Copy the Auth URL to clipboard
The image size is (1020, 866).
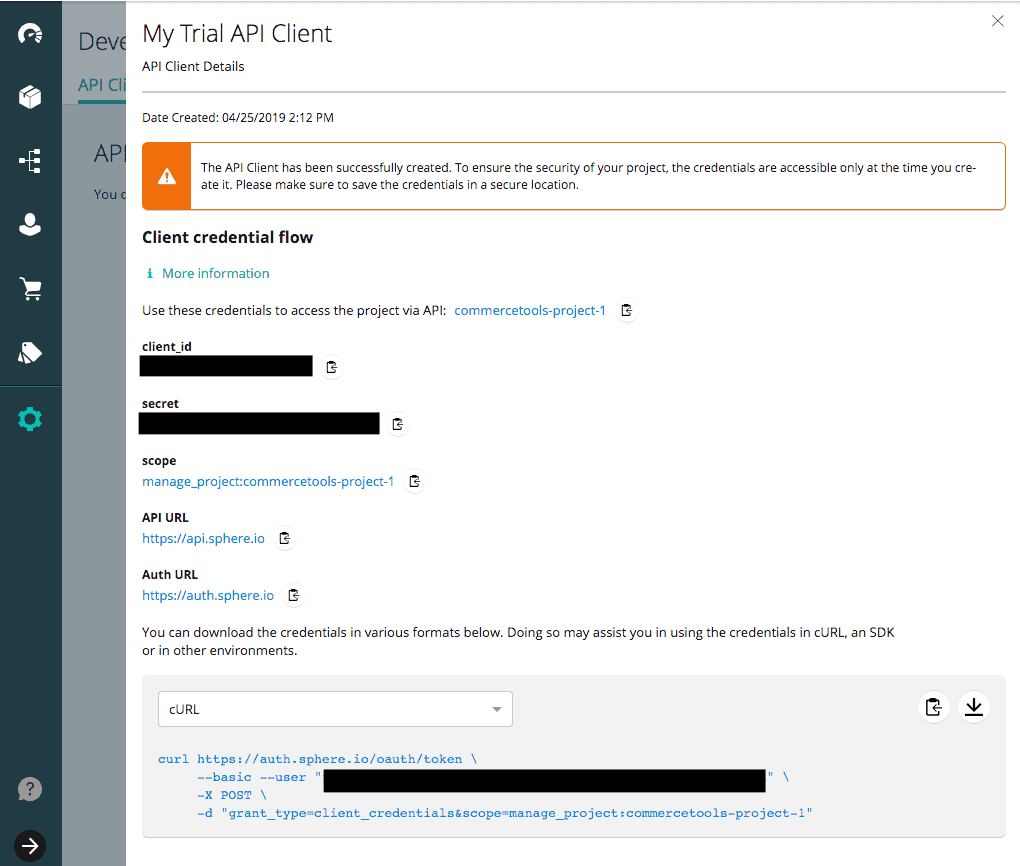pos(293,595)
